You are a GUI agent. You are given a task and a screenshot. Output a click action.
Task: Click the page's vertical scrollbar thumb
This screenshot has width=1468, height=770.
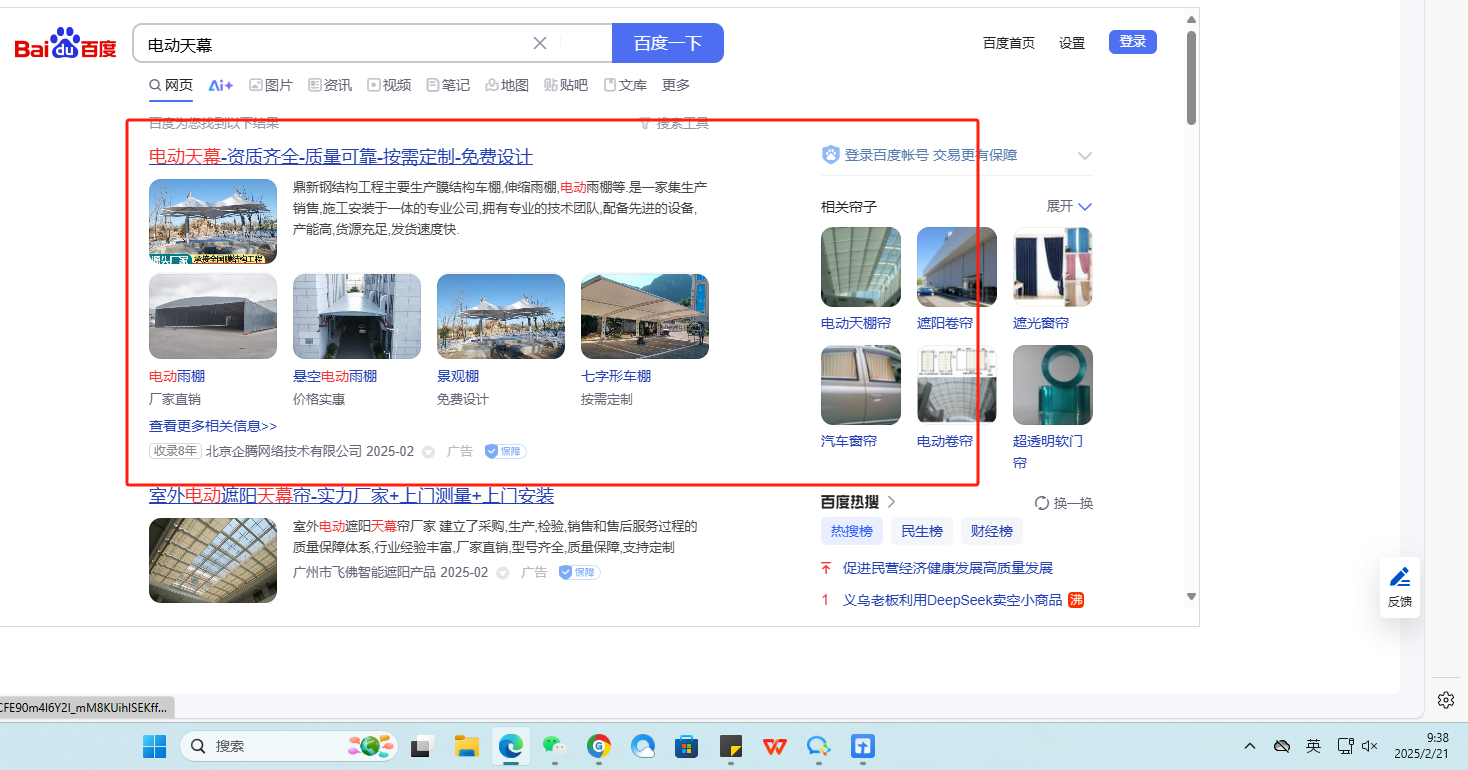1191,79
